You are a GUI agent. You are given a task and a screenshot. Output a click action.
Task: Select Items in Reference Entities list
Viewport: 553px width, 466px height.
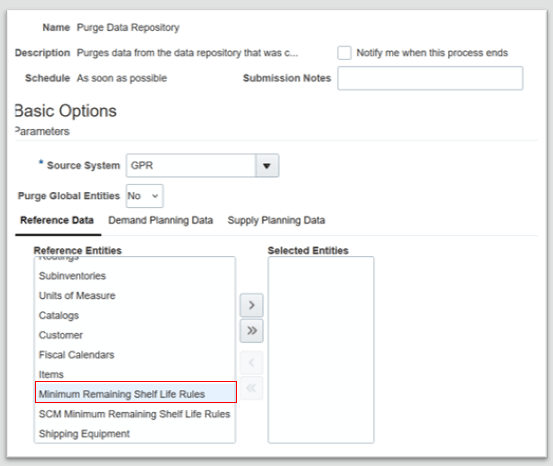point(135,374)
